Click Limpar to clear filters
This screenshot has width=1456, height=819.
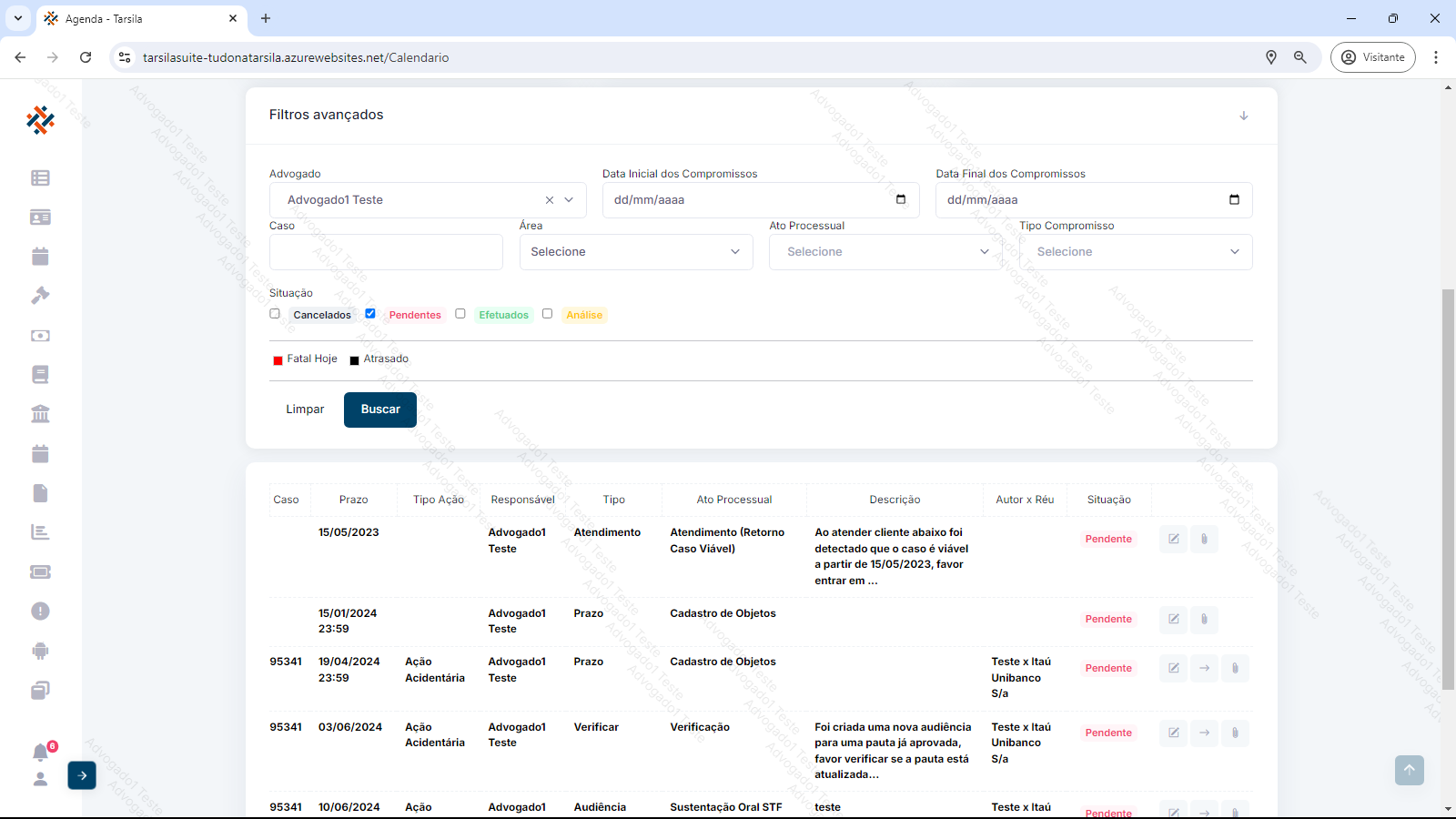(x=305, y=409)
